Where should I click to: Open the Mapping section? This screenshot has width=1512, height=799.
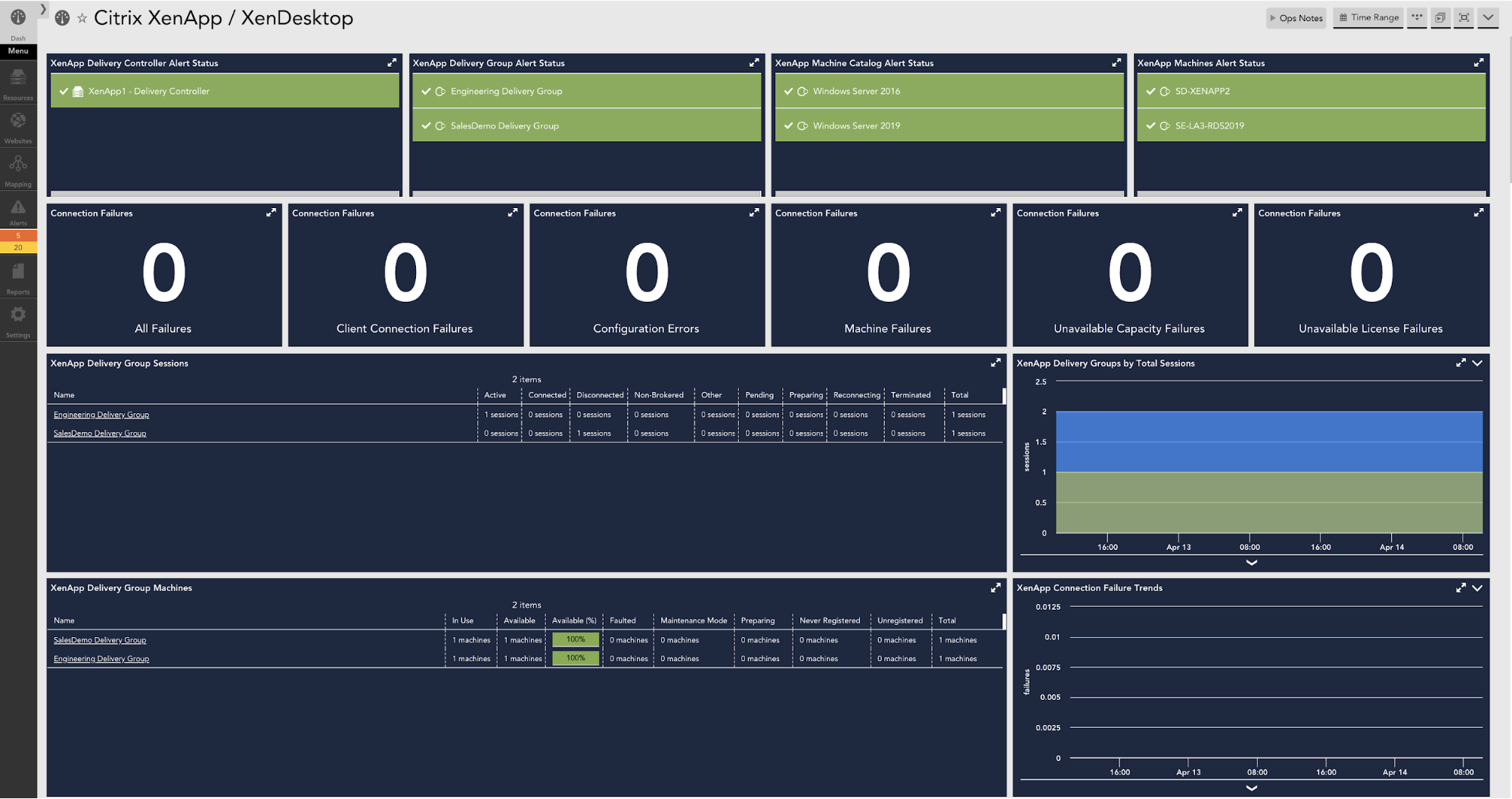pos(18,170)
